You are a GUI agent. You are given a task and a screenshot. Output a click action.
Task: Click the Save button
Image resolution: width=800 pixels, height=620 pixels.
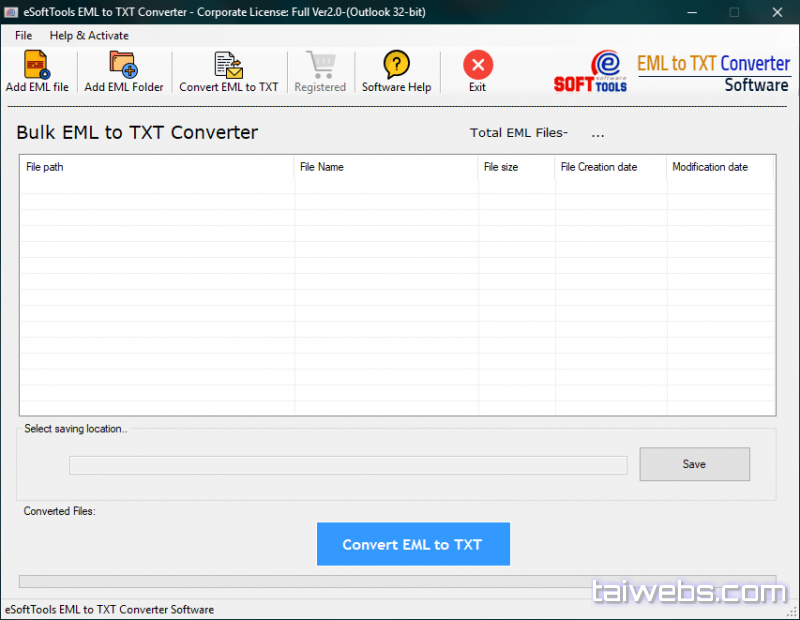pyautogui.click(x=694, y=464)
